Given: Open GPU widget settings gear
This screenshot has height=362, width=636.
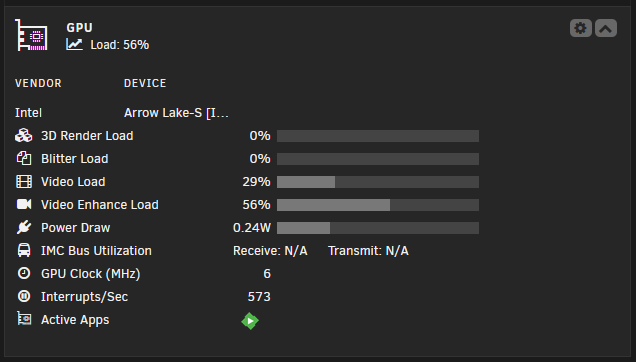Looking at the screenshot, I should pyautogui.click(x=580, y=28).
